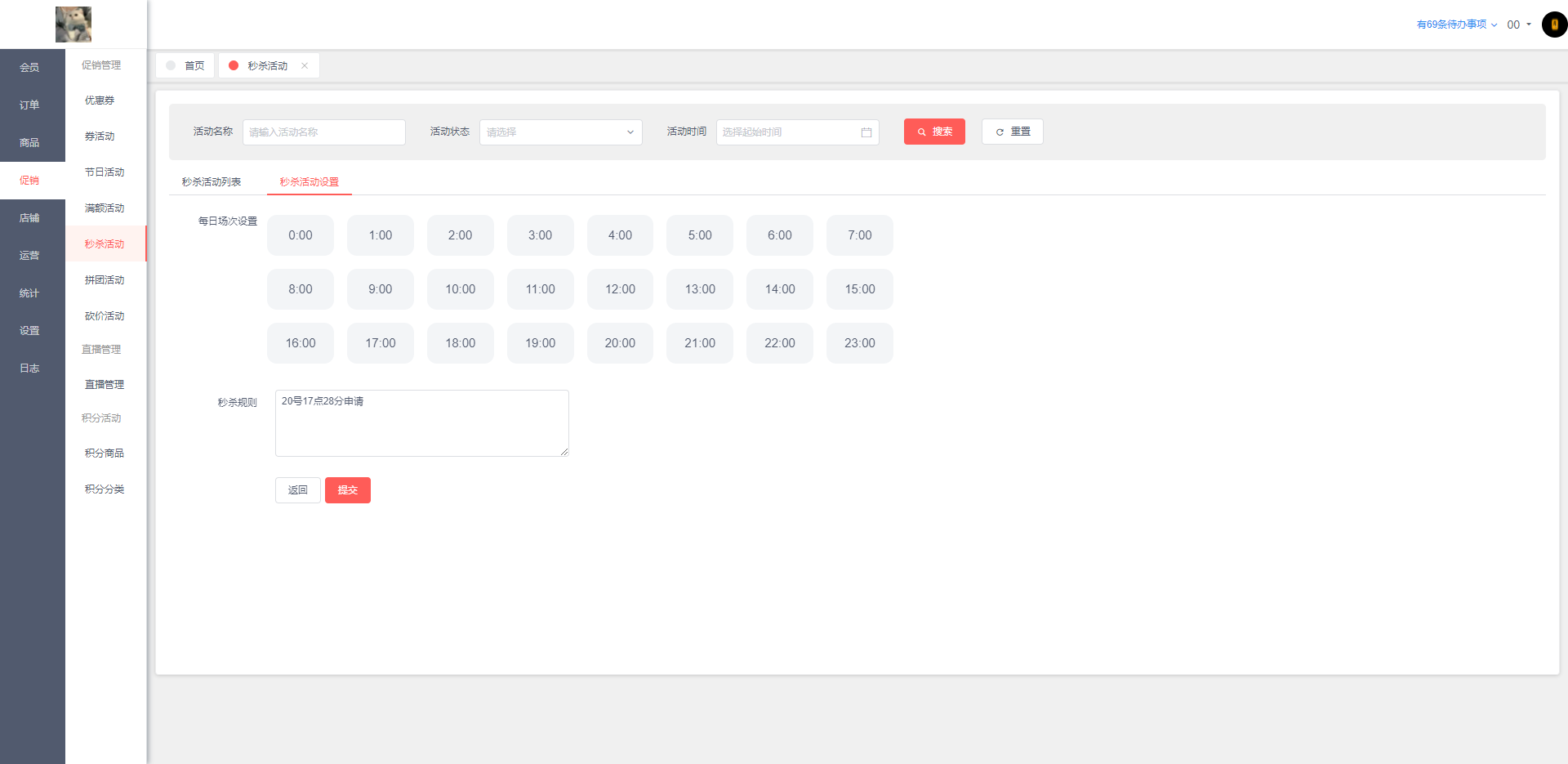Open the 首页 page tab
Screen dimensions: 1568x764
185,65
